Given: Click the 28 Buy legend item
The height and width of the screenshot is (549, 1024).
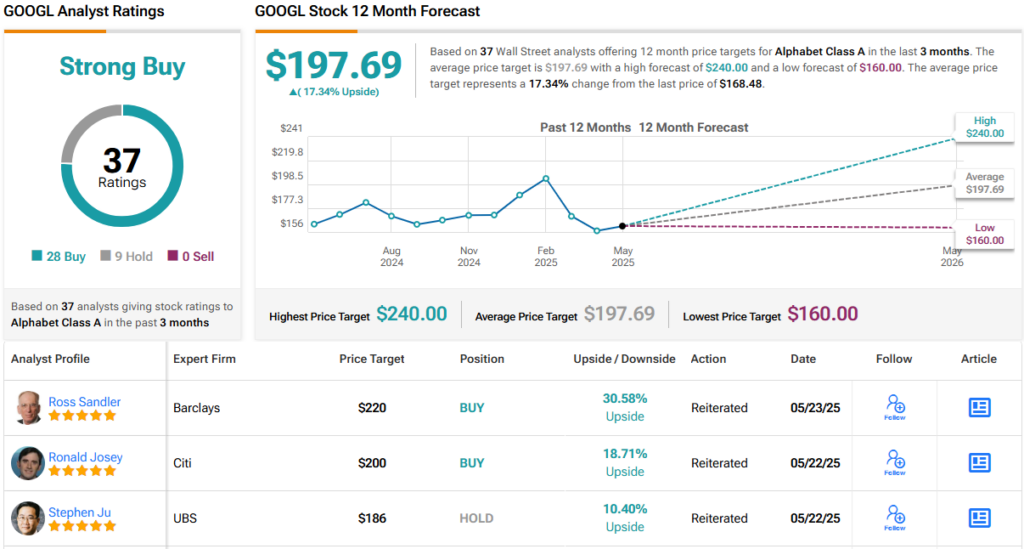Looking at the screenshot, I should [59, 257].
